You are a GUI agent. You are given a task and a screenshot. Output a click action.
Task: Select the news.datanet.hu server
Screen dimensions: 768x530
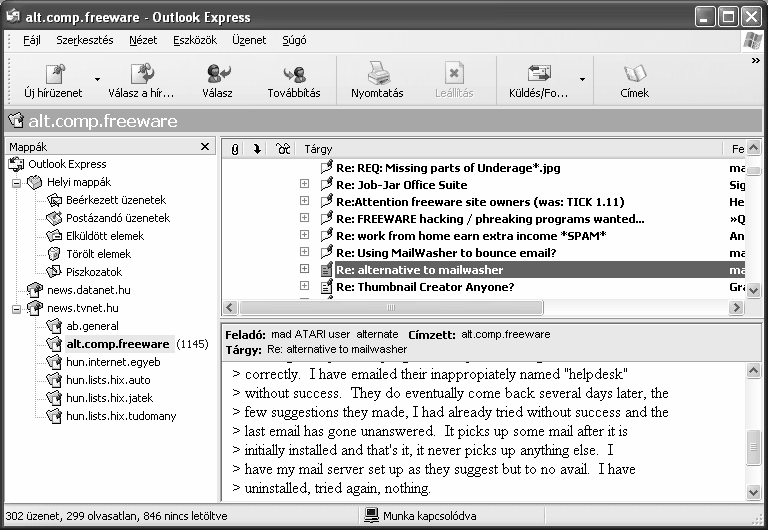click(89, 290)
